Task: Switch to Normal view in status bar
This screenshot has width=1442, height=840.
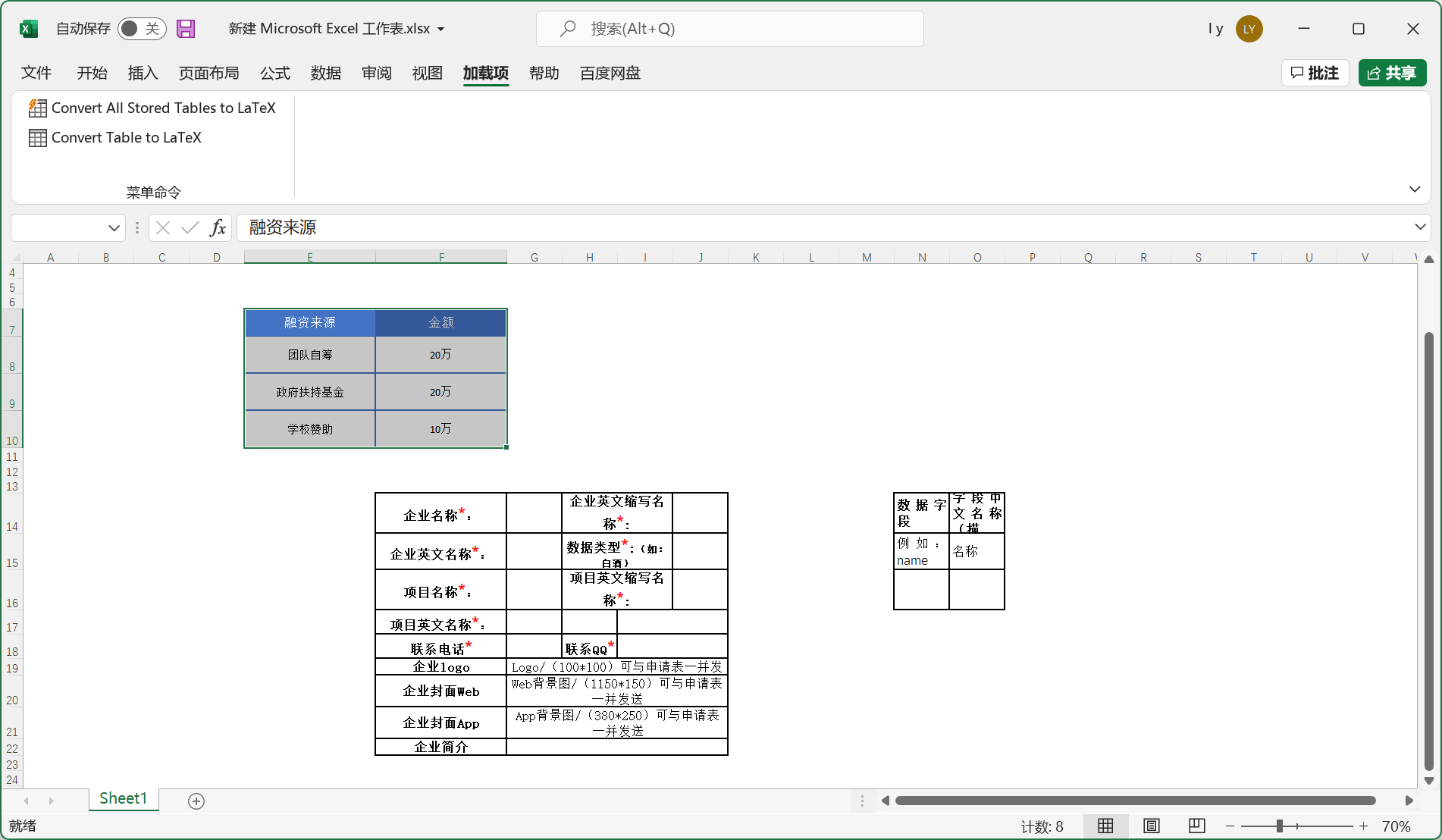Action: click(1105, 826)
